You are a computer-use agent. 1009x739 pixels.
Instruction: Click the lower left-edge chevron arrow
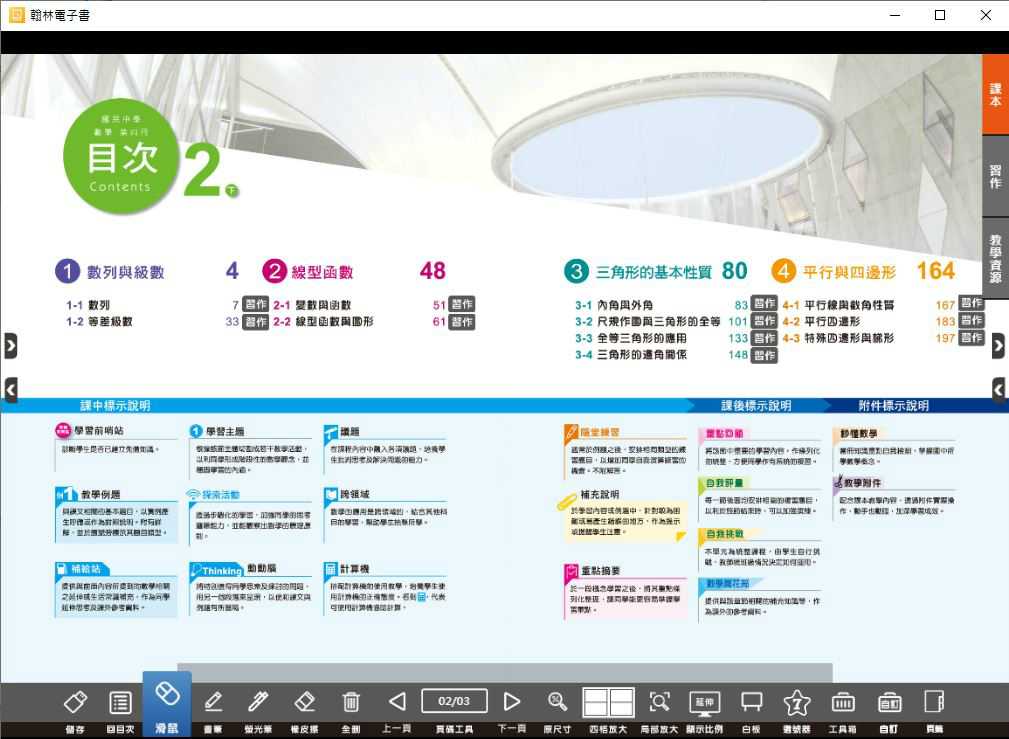[x=10, y=390]
